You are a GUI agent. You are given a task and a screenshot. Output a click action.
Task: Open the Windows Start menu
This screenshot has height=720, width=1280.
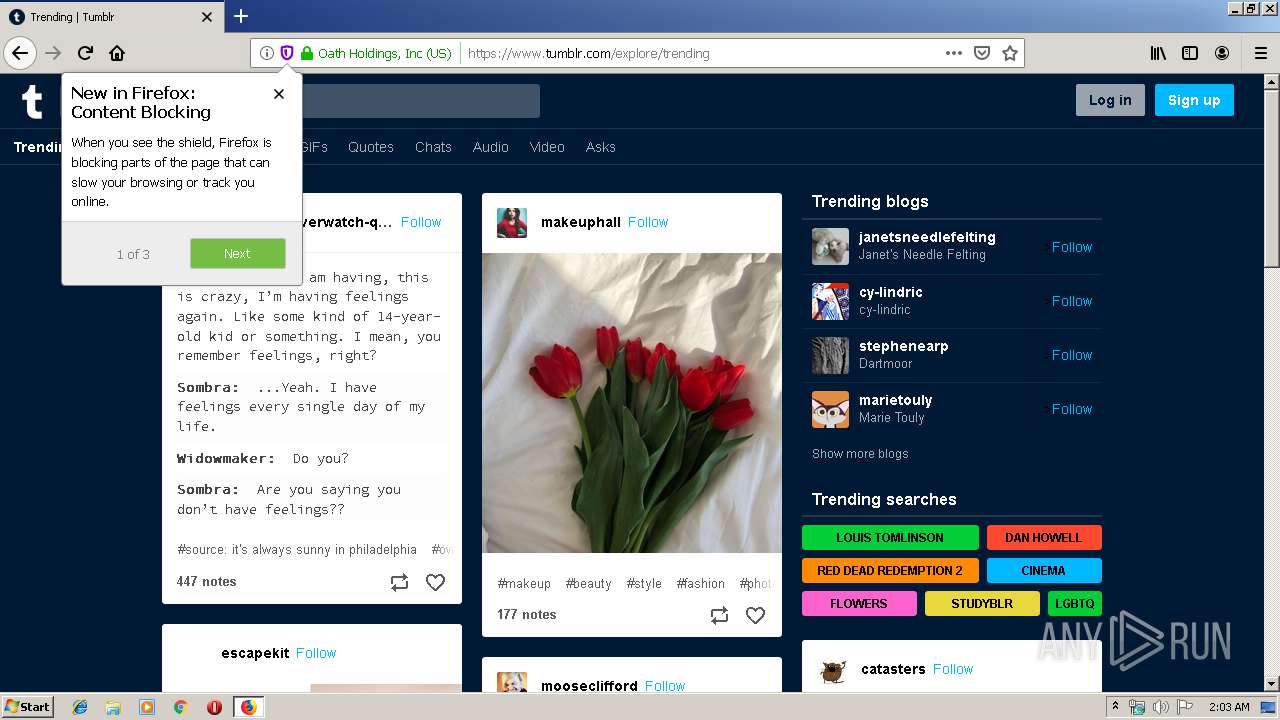coord(28,707)
